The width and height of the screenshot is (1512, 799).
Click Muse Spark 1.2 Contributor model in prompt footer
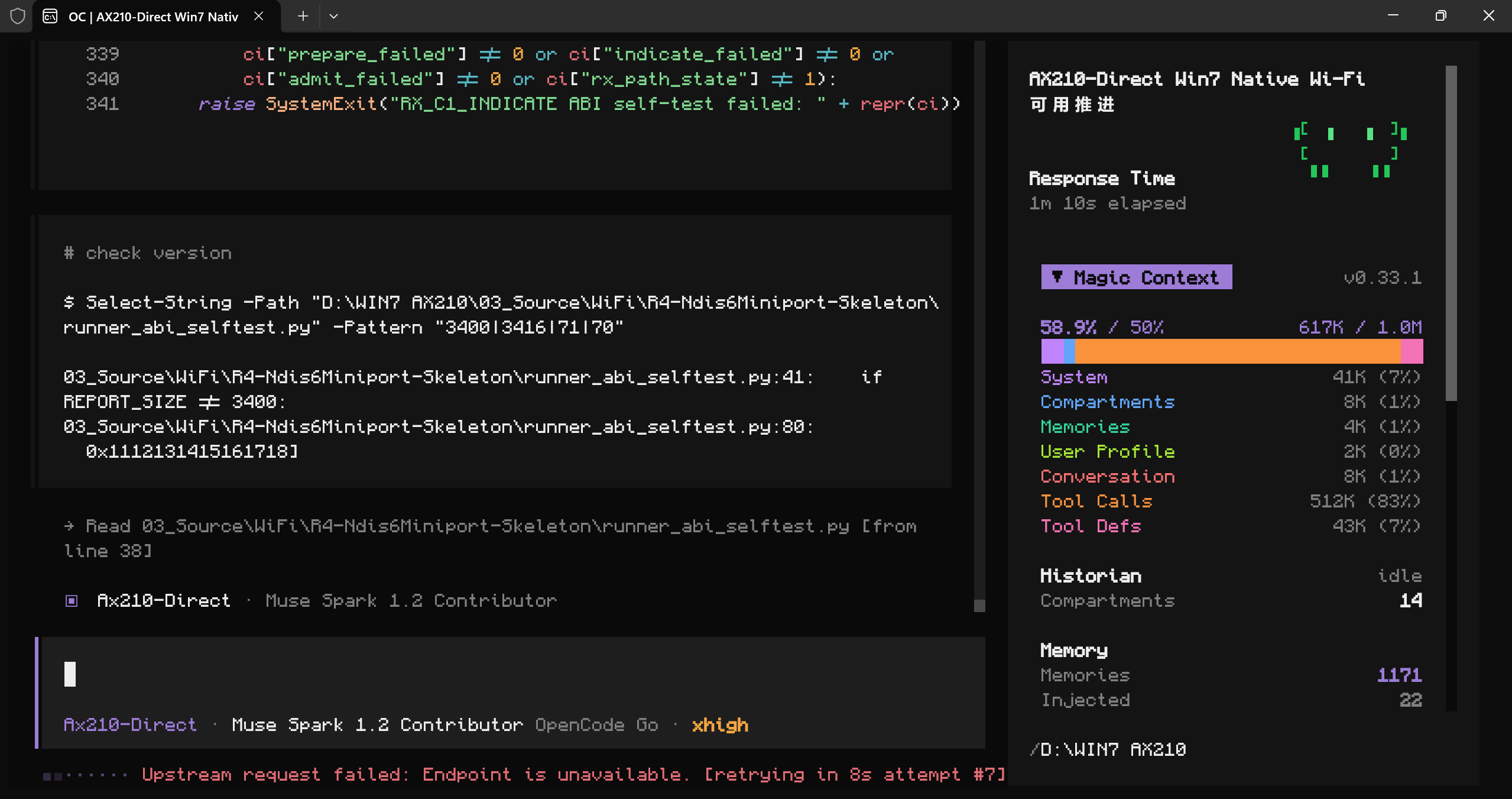click(x=377, y=724)
